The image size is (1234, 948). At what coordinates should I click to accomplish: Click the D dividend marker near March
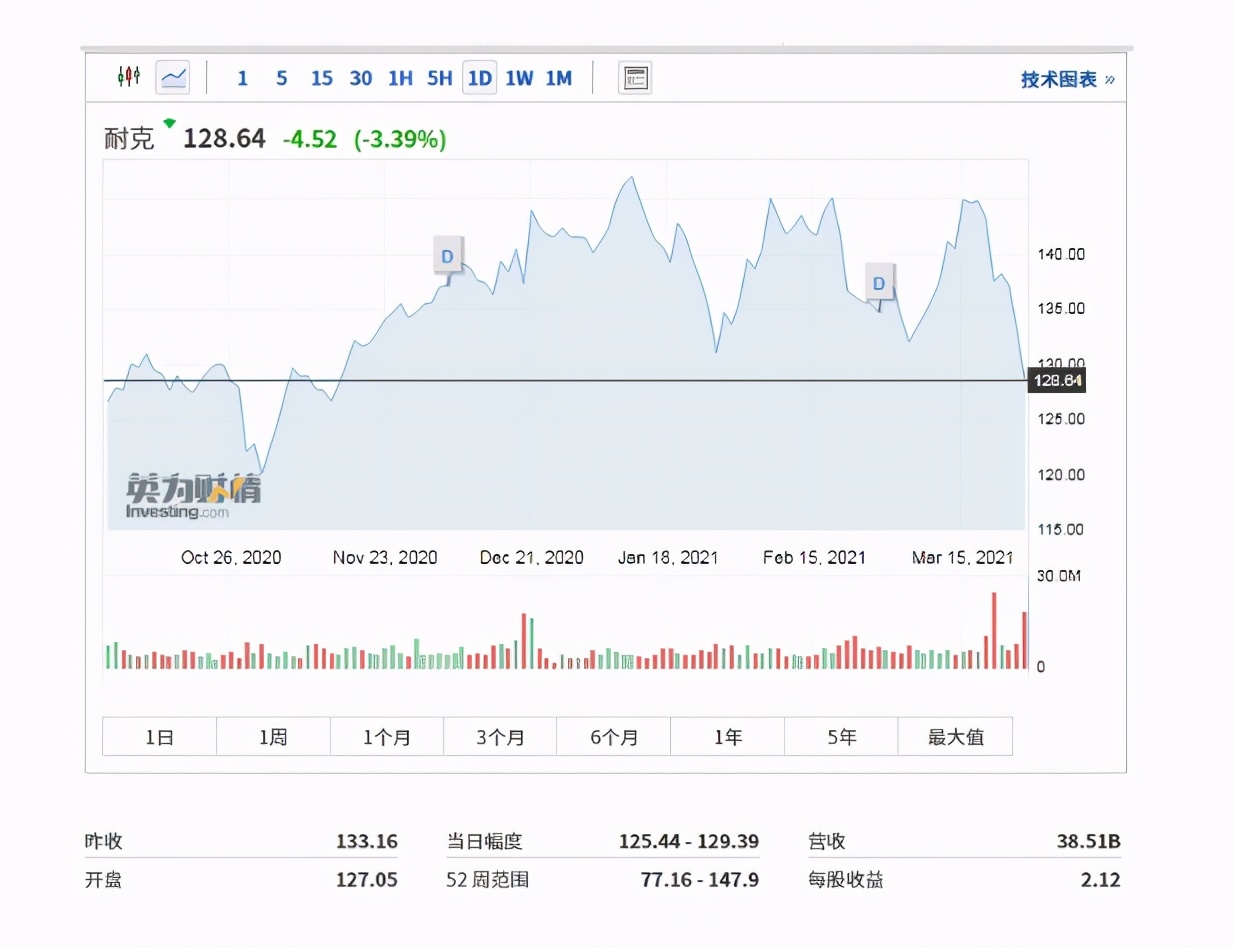point(879,283)
